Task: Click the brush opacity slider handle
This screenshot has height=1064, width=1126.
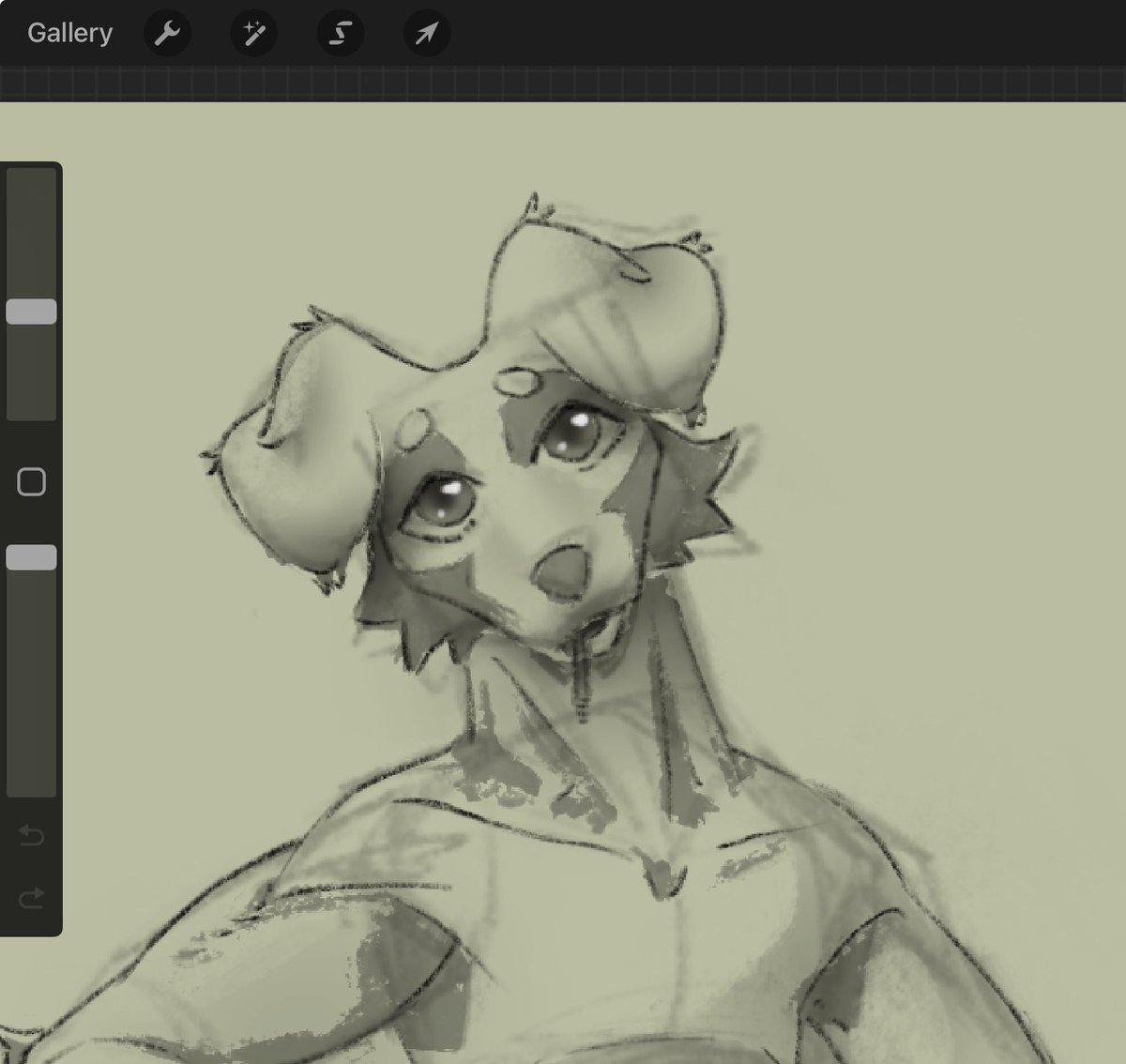Action: tap(31, 557)
